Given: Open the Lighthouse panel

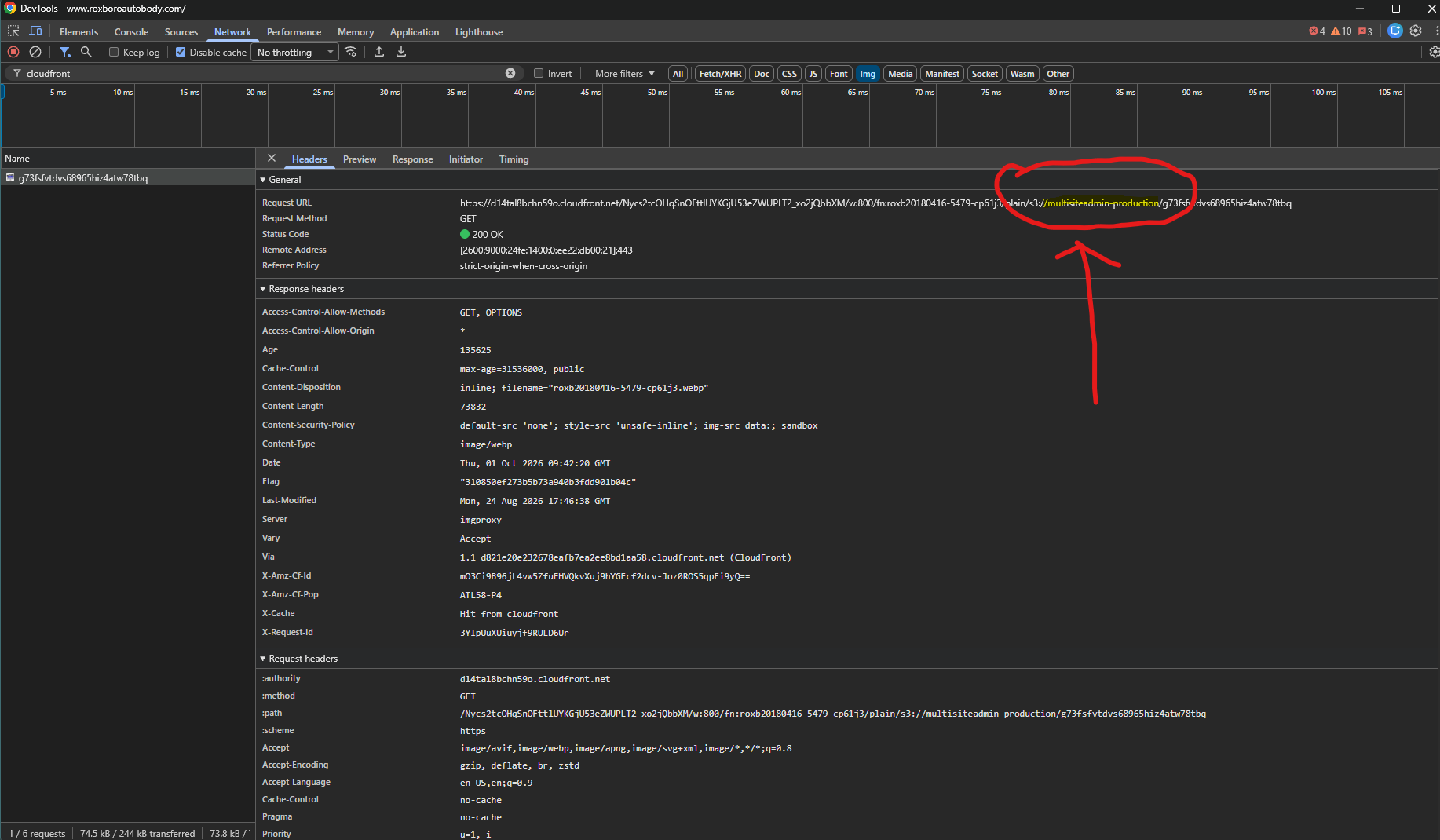Looking at the screenshot, I should 479,32.
